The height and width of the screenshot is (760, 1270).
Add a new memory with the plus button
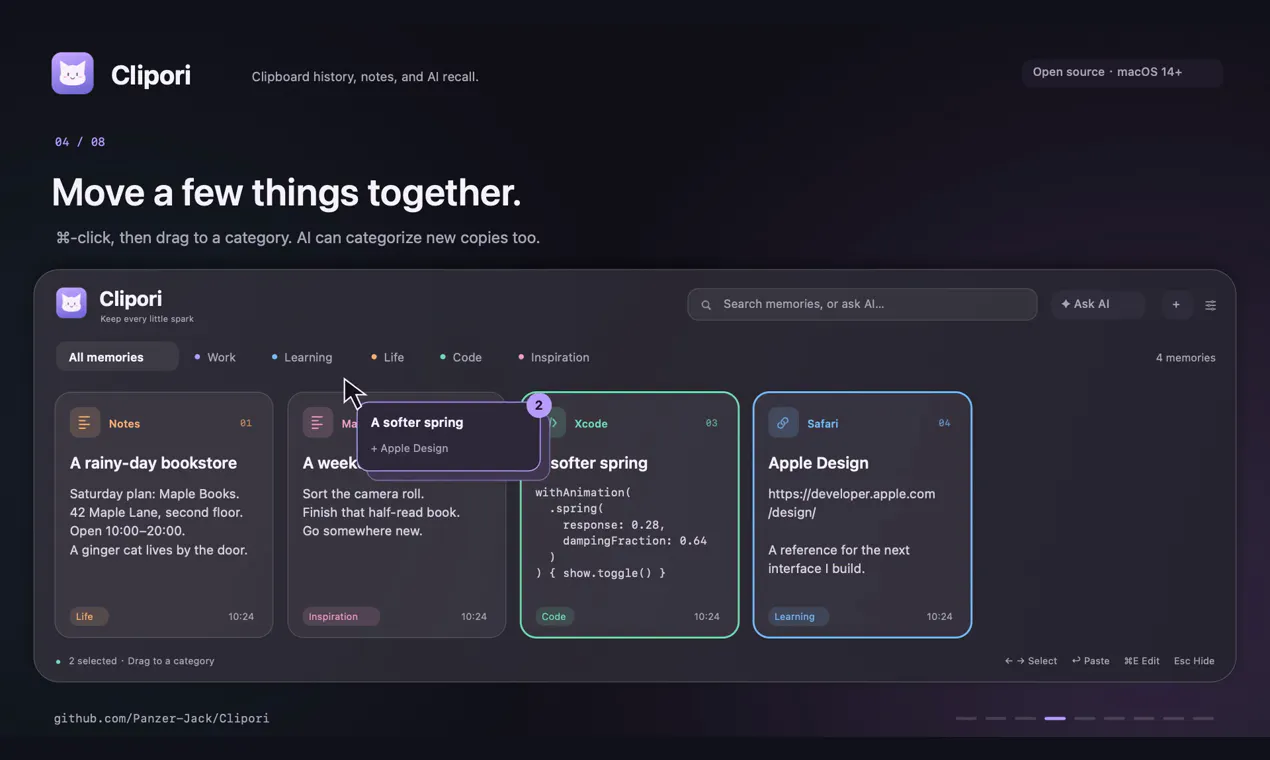tap(1176, 305)
